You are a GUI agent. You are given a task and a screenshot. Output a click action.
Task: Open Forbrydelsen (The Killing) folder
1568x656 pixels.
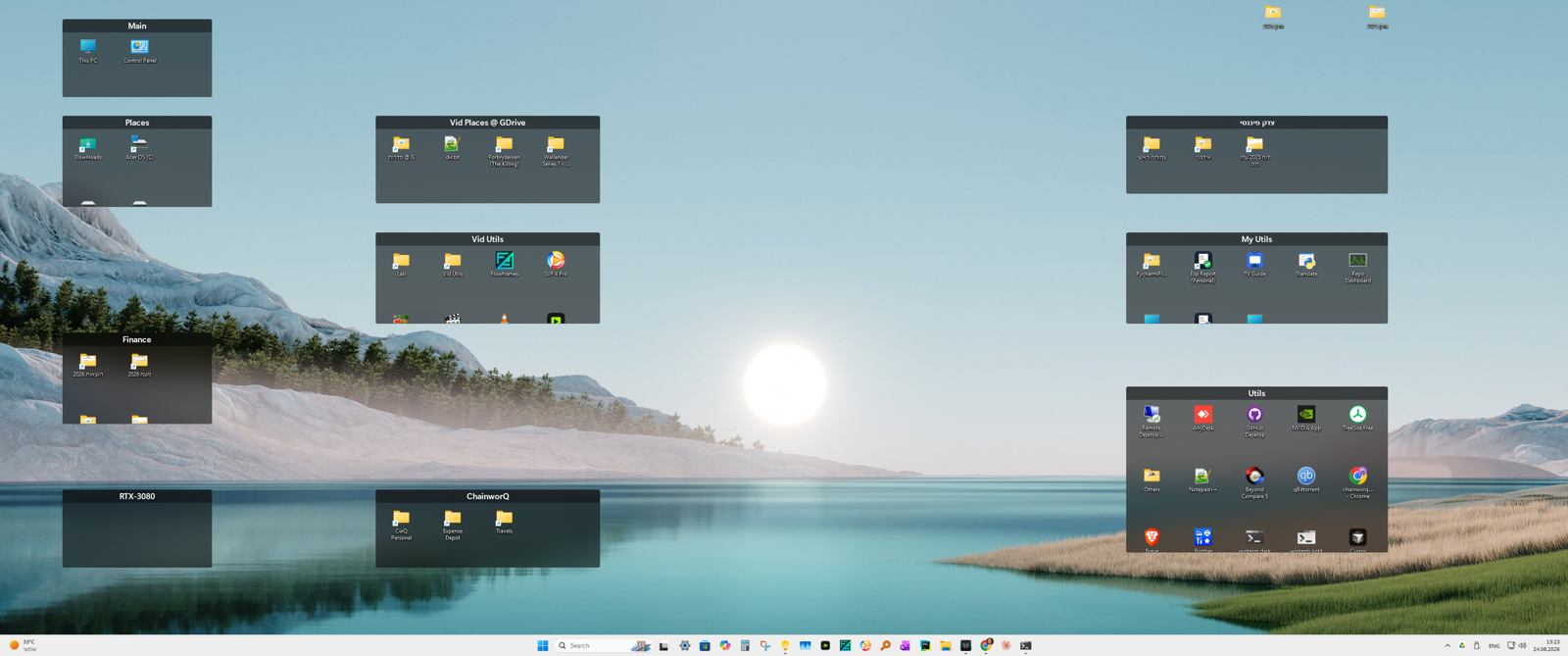click(504, 150)
